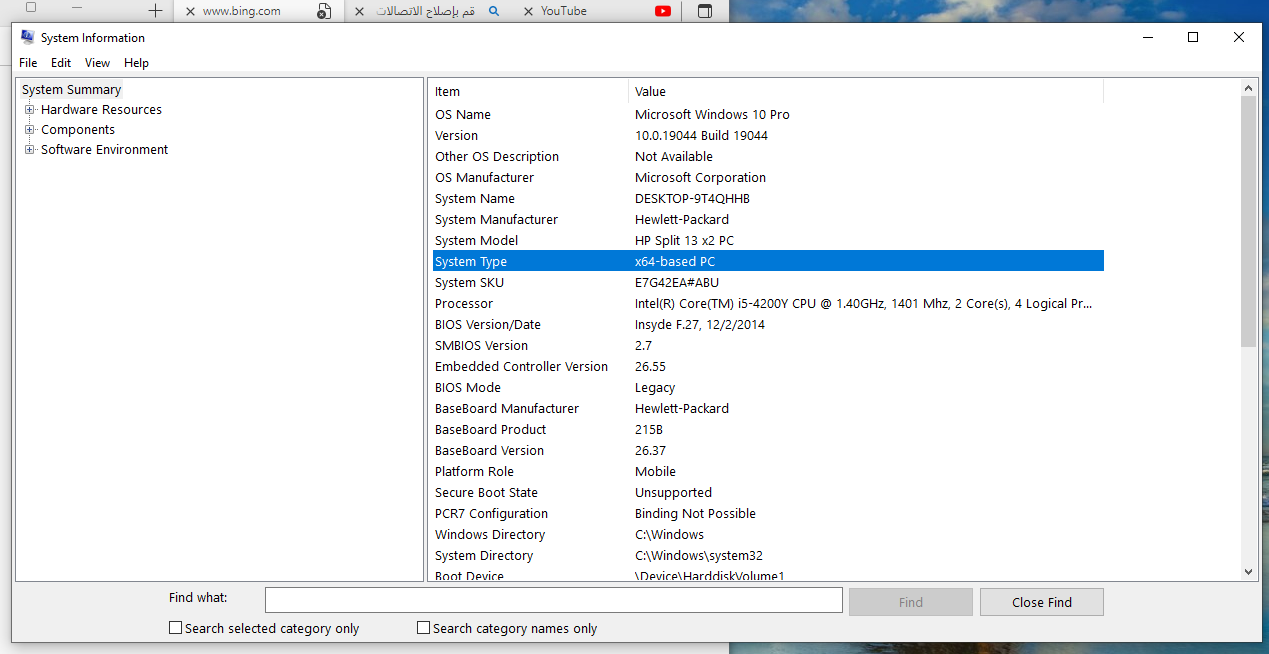Select the 'Other OS Description' item
The width and height of the screenshot is (1269, 654).
pyautogui.click(x=497, y=157)
